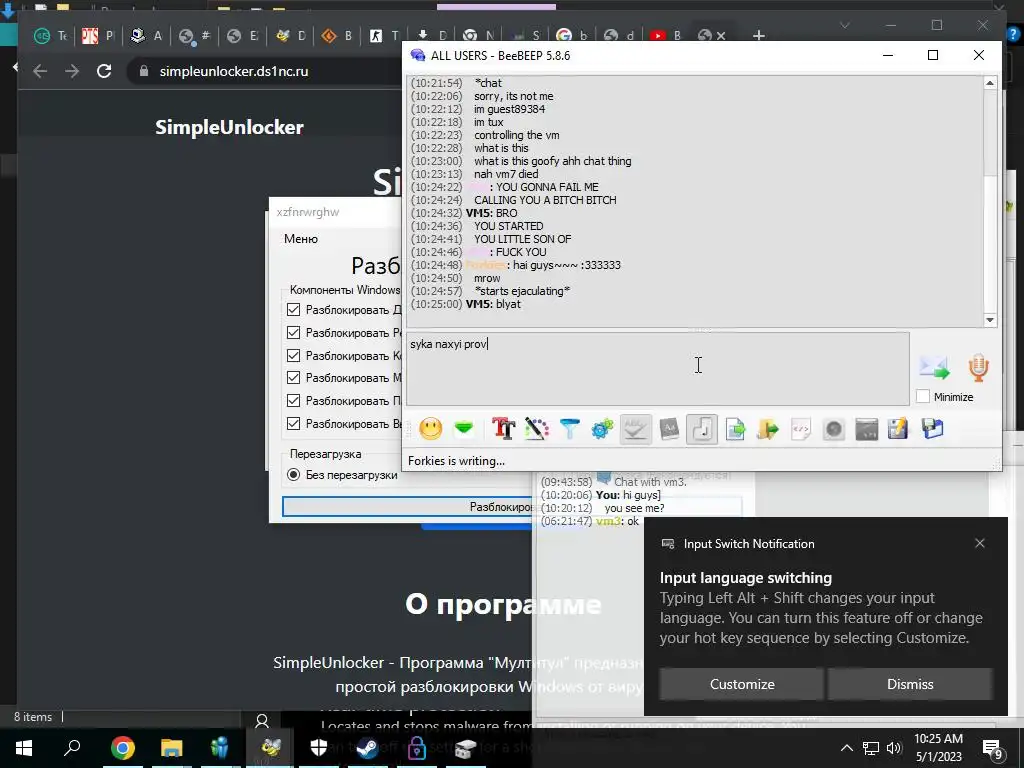Toggle the word completer dictionary icon
The height and width of the screenshot is (768, 1024).
[669, 429]
